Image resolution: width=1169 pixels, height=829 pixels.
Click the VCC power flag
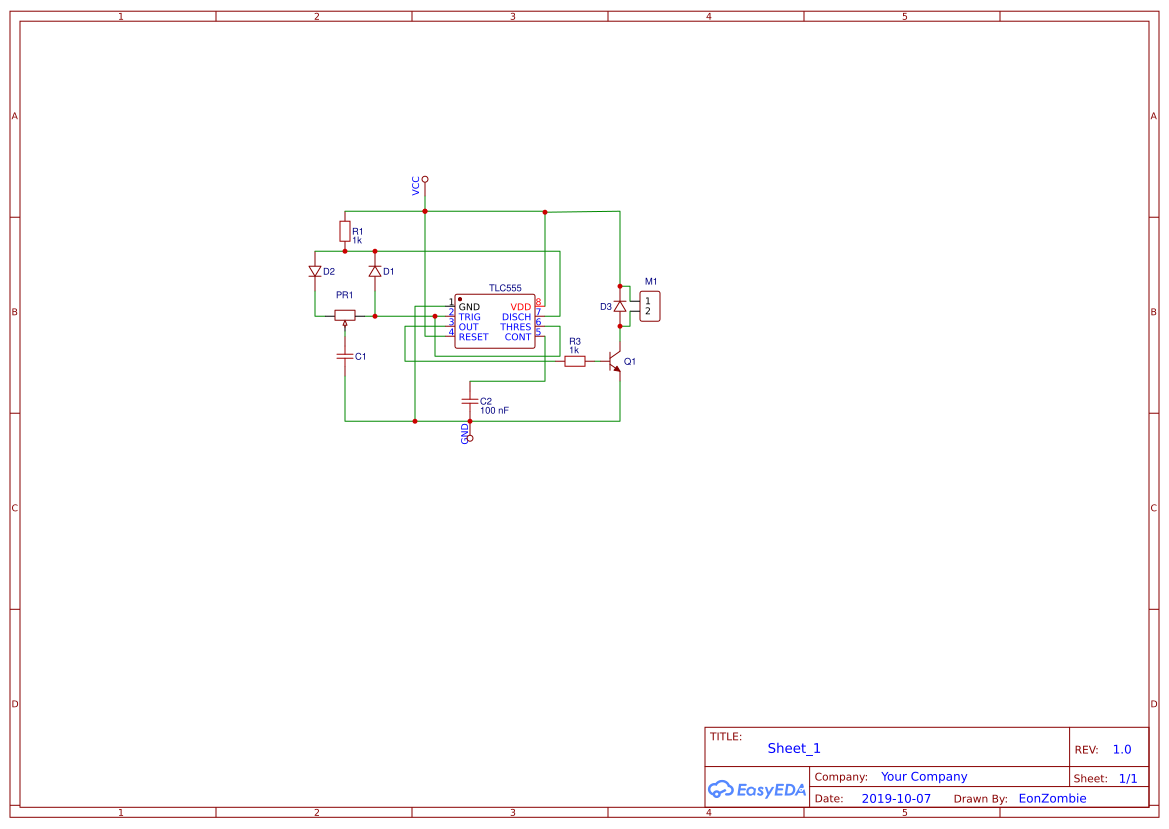tap(424, 181)
